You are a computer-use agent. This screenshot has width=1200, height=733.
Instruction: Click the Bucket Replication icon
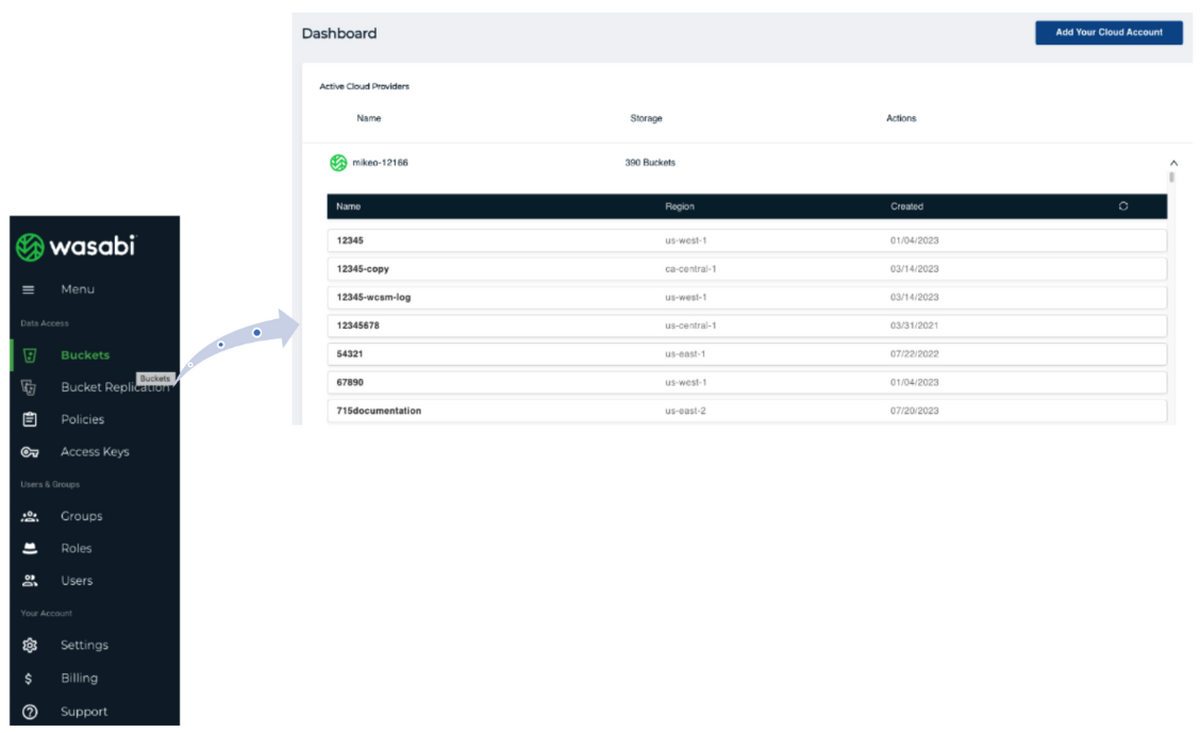point(29,388)
